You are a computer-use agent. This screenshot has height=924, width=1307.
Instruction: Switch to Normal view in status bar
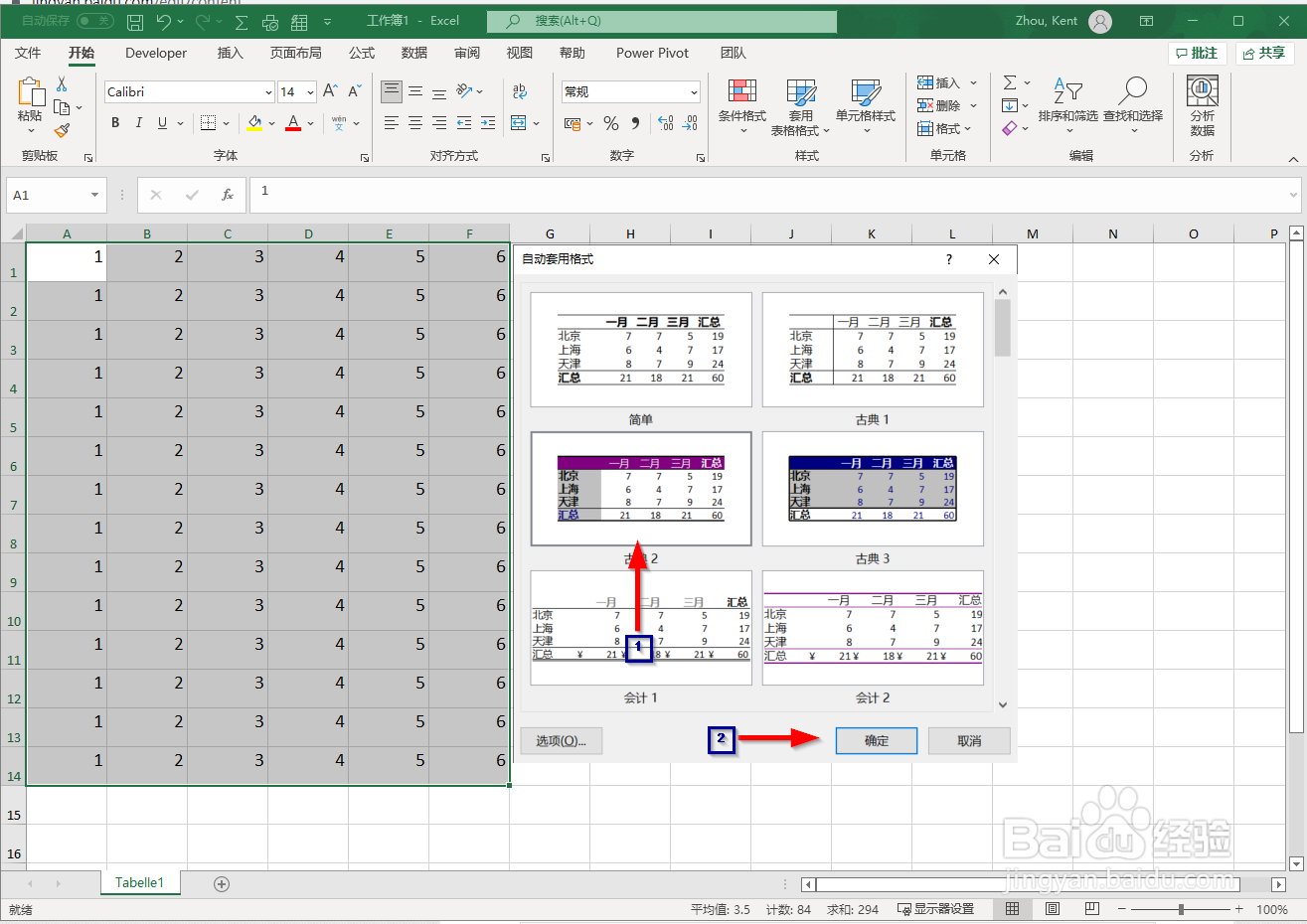click(1012, 909)
